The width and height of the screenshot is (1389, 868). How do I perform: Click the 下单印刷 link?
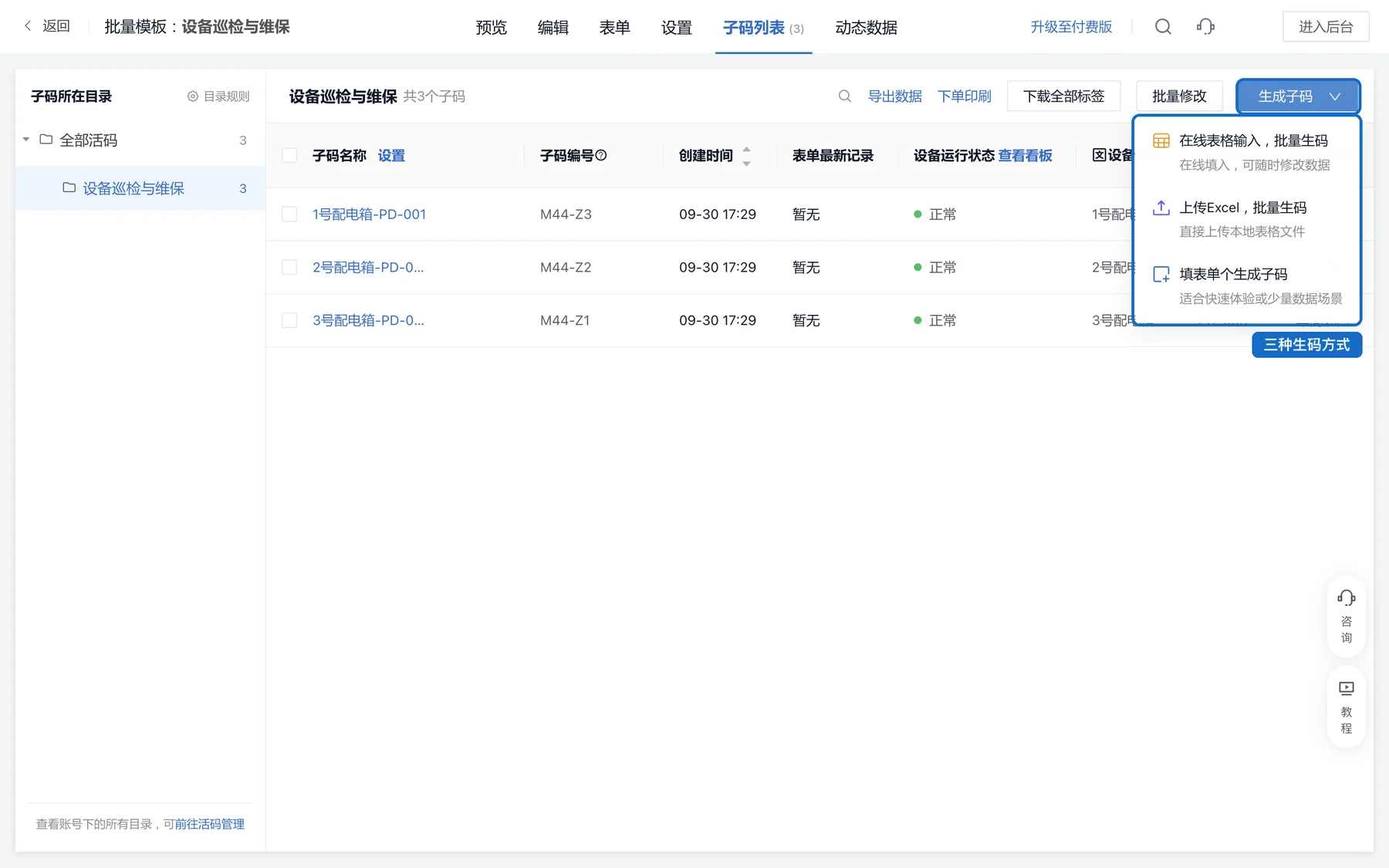[x=965, y=96]
